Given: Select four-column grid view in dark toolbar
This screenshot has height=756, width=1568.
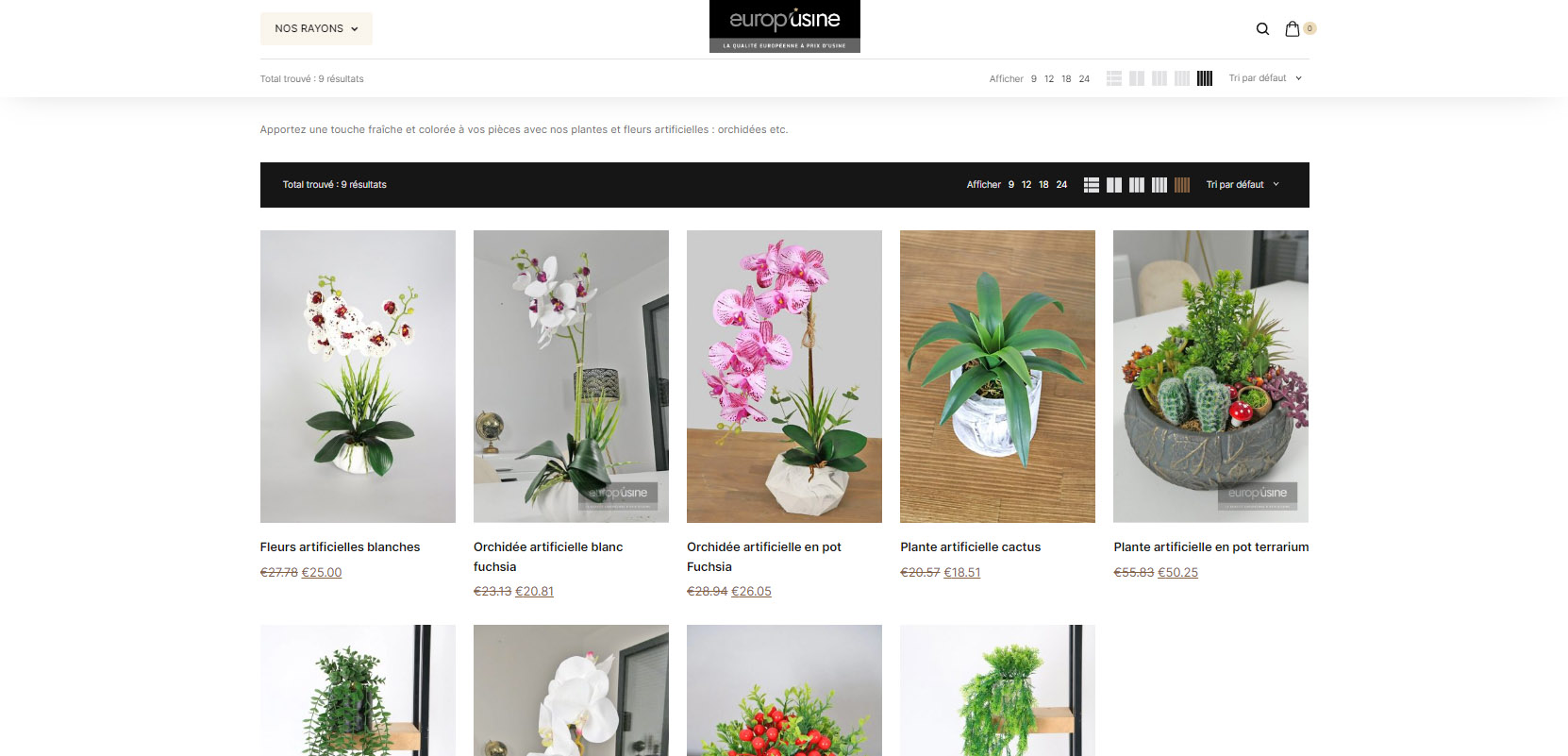Looking at the screenshot, I should click(x=1159, y=185).
